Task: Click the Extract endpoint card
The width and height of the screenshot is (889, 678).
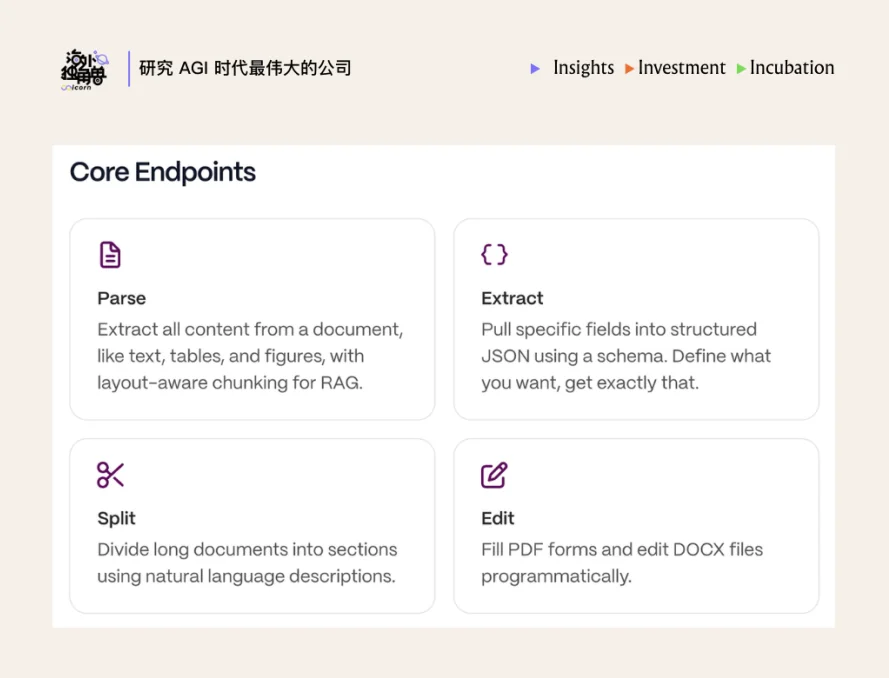Action: coord(636,318)
